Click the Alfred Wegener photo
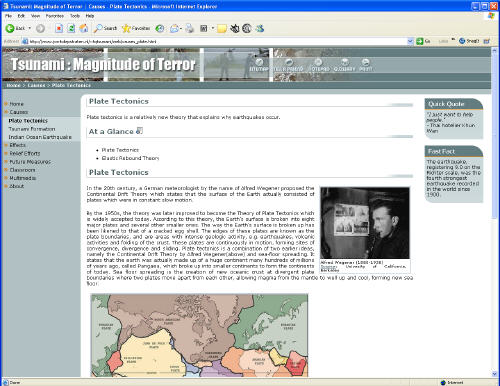The width and height of the screenshot is (500, 386). click(x=365, y=223)
